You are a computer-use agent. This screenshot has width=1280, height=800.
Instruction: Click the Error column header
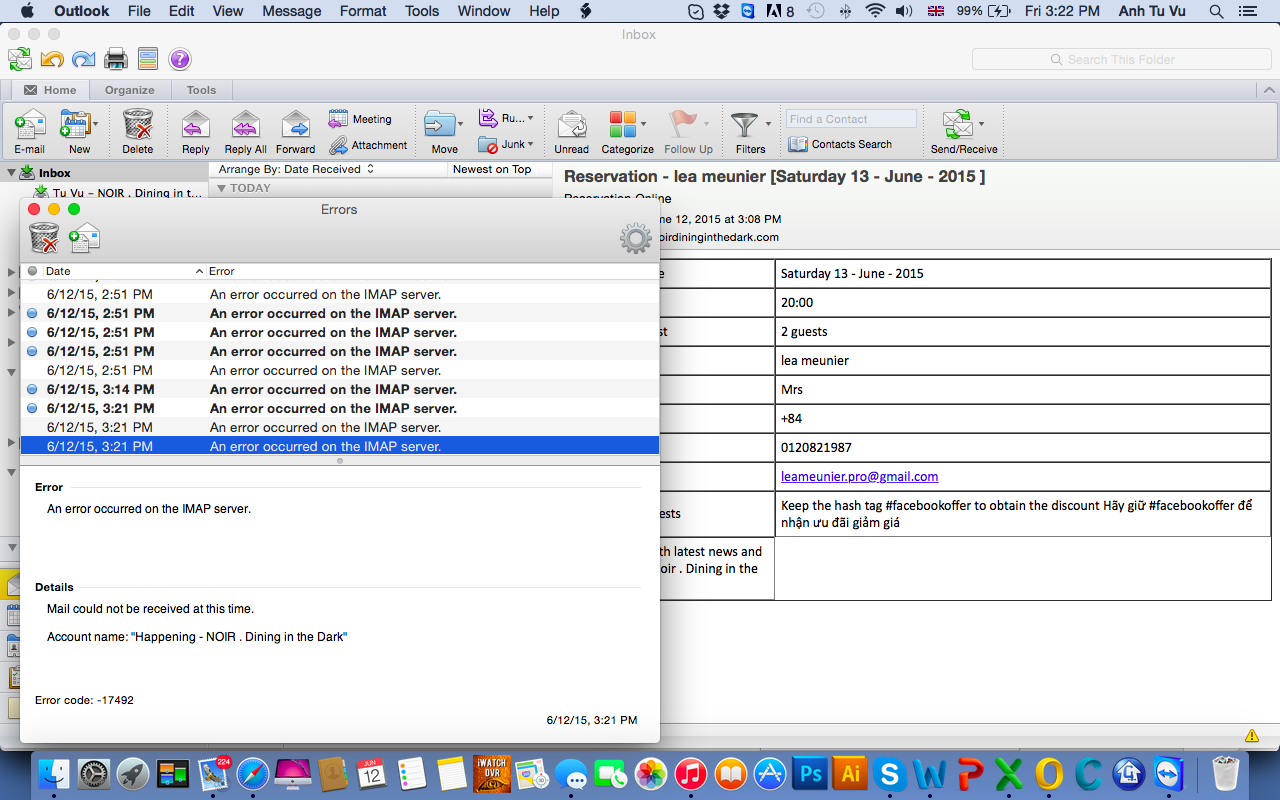[433, 271]
